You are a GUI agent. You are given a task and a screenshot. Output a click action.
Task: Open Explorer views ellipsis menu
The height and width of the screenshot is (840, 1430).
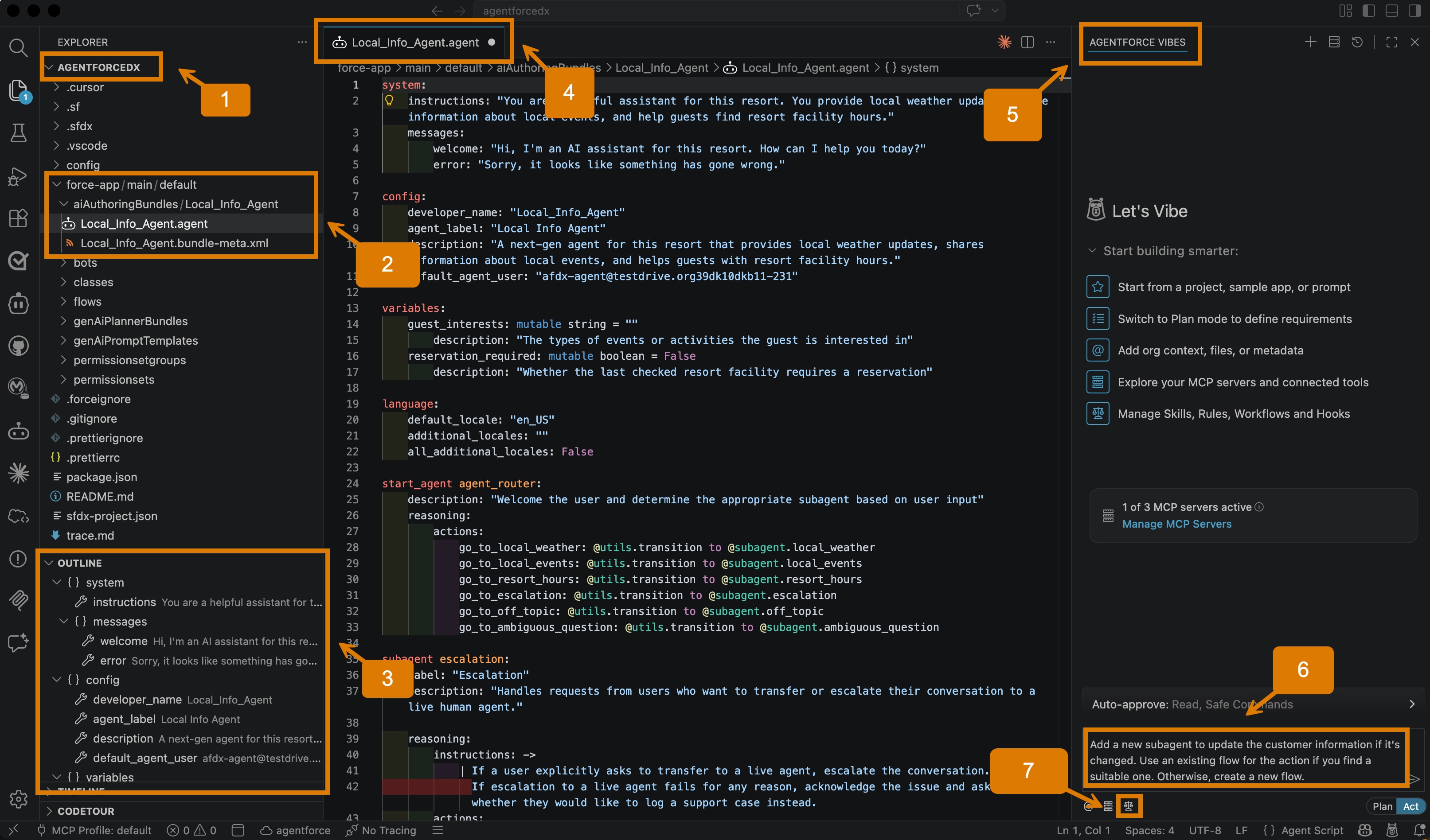(x=302, y=42)
